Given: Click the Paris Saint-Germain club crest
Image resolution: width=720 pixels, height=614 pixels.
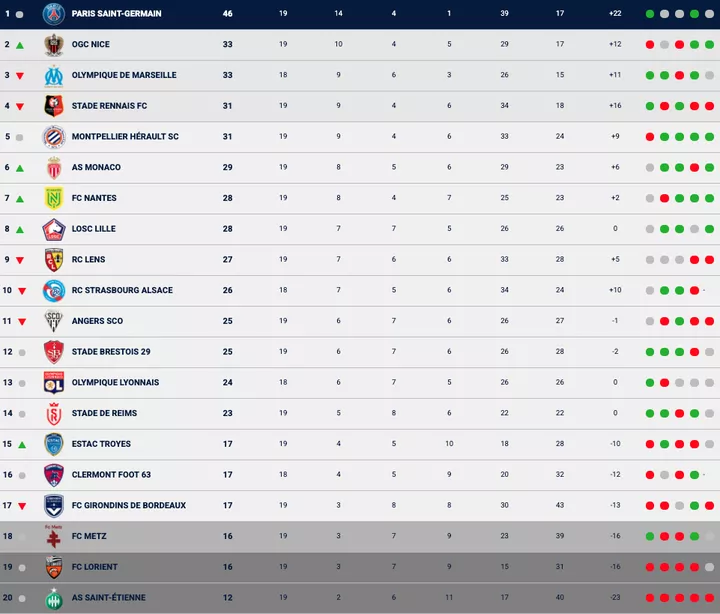Looking at the screenshot, I should [x=53, y=14].
